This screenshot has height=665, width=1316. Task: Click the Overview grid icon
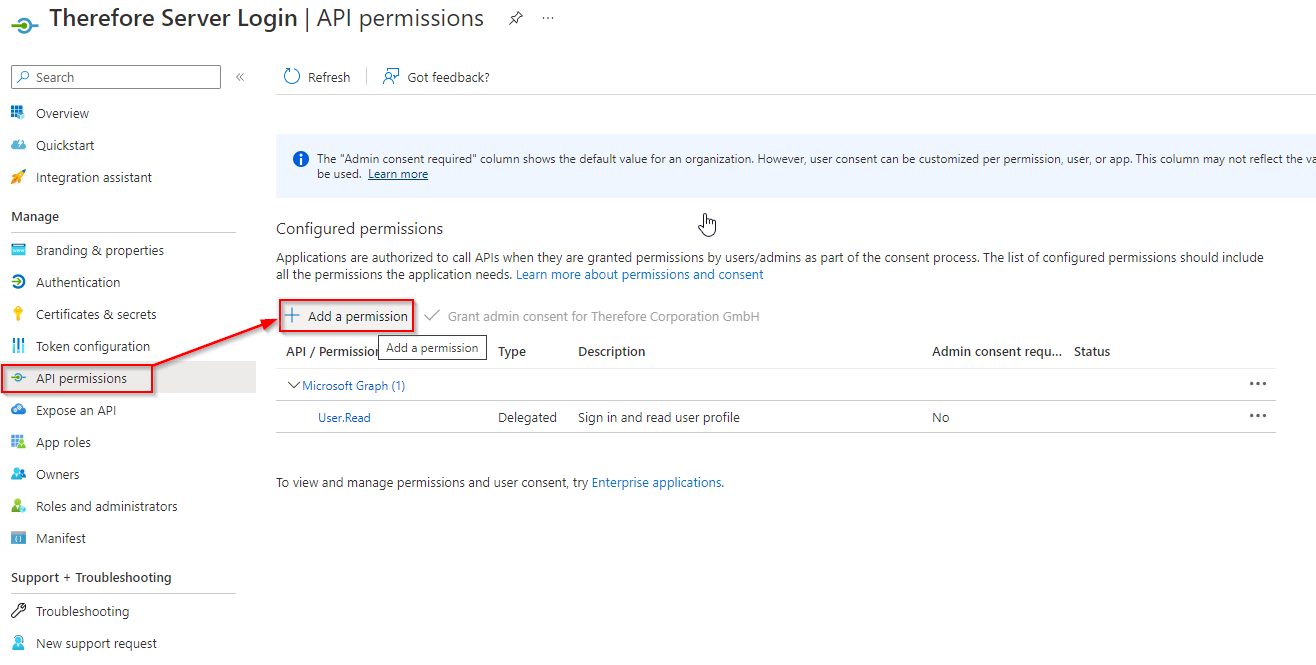(x=18, y=113)
